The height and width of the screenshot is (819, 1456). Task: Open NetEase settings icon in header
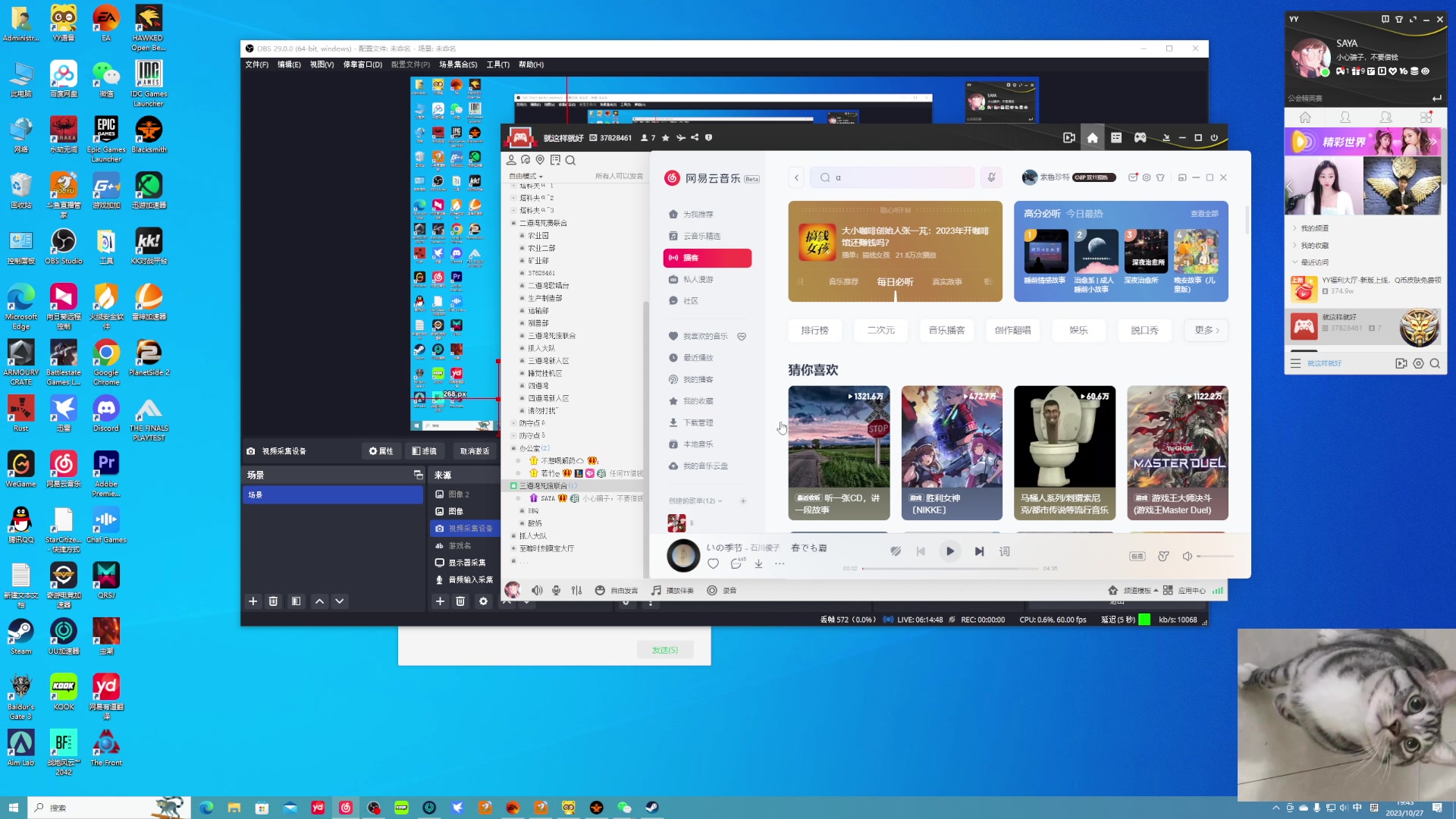pyautogui.click(x=1147, y=177)
